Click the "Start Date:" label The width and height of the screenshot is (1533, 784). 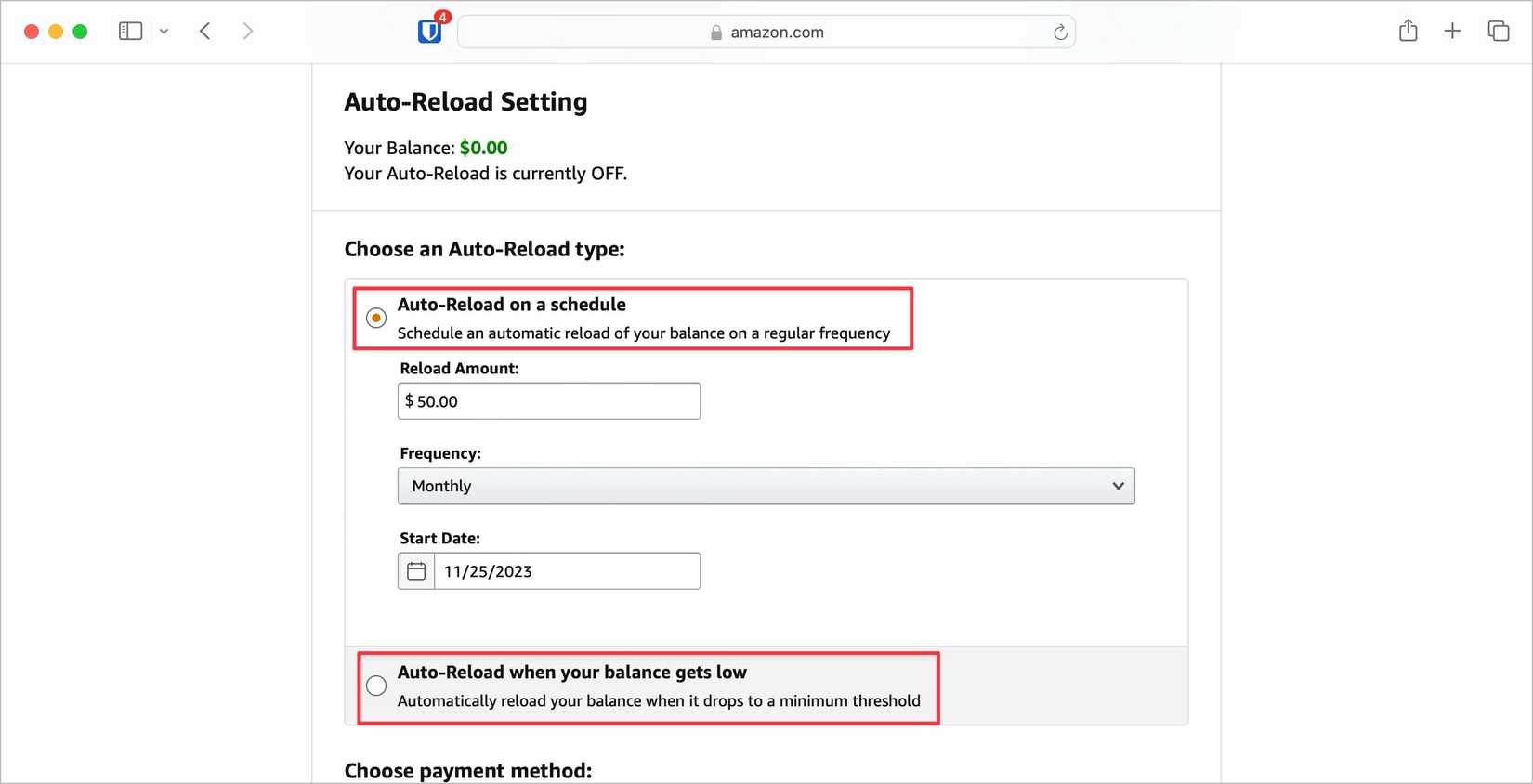[x=440, y=539]
